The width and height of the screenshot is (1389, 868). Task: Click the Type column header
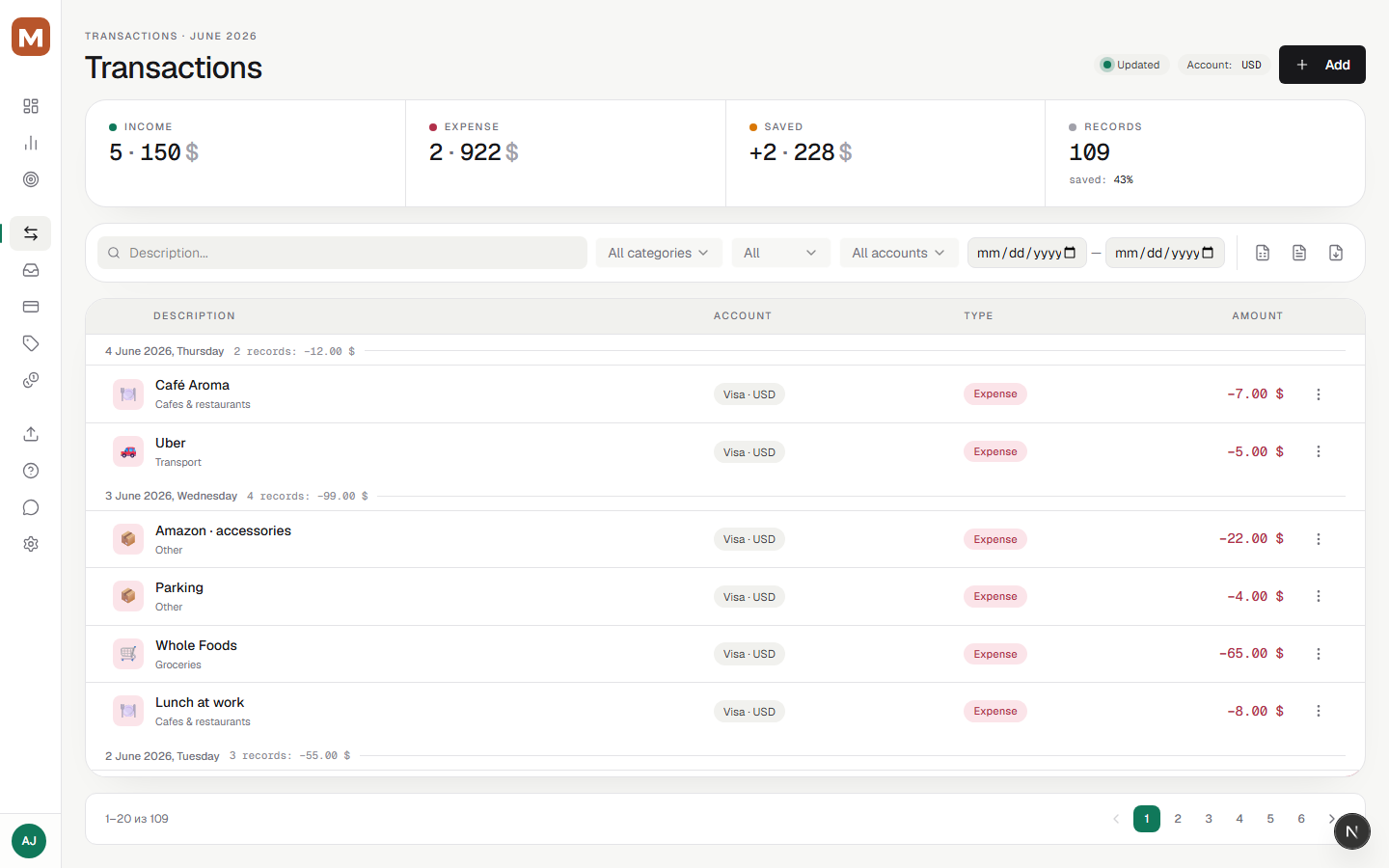(978, 316)
